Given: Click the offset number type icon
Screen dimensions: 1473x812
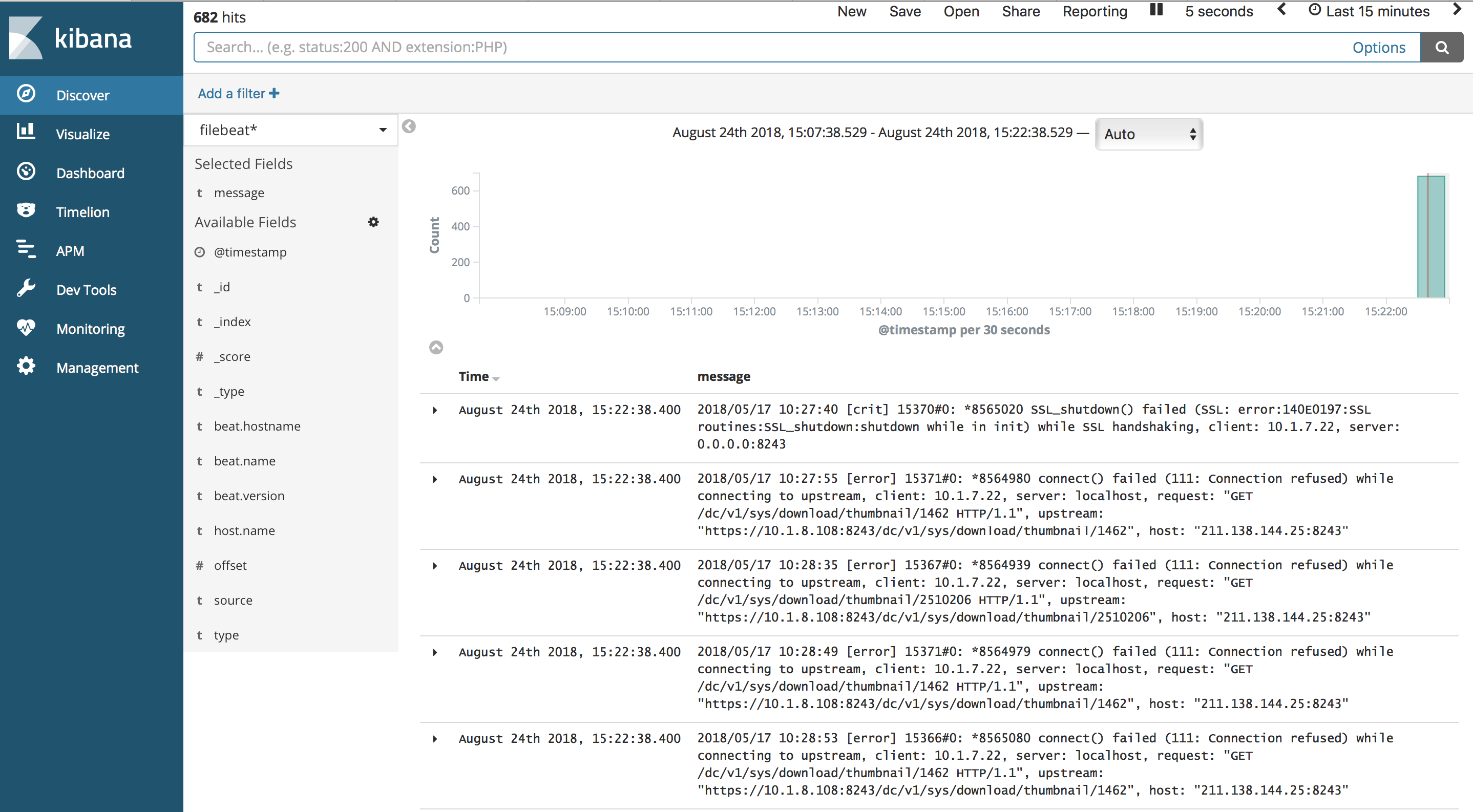Looking at the screenshot, I should pos(200,565).
